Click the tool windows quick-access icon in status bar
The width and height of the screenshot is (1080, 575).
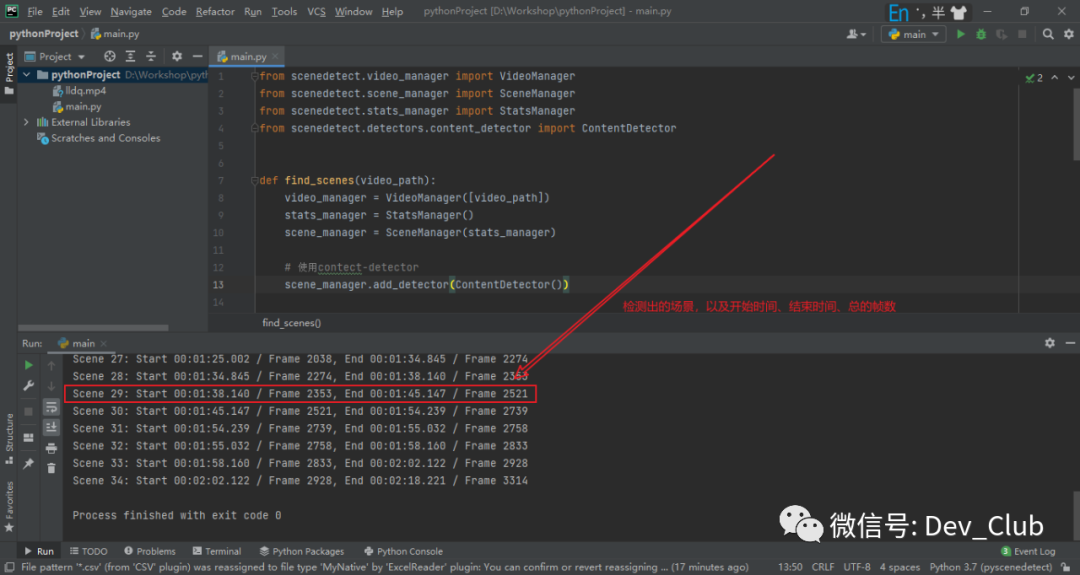(x=9, y=567)
